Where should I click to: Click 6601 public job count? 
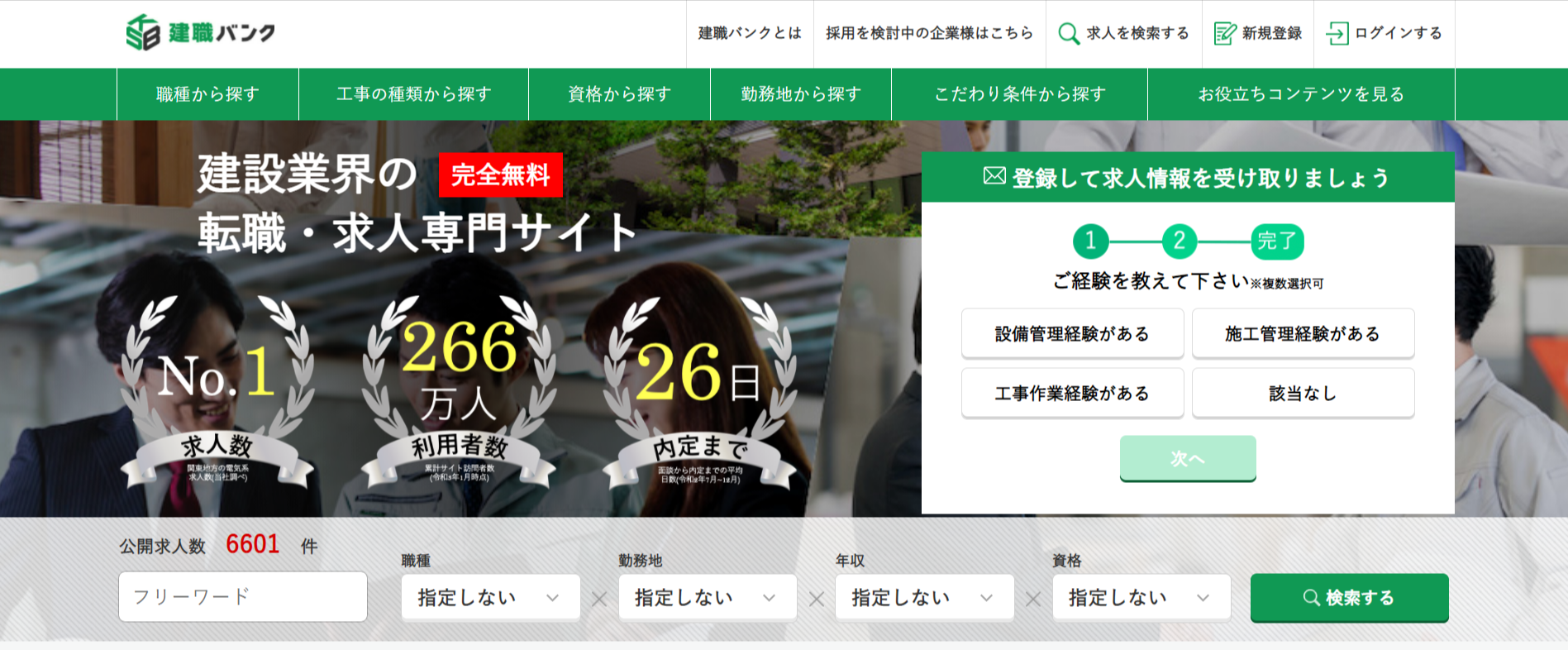click(253, 544)
